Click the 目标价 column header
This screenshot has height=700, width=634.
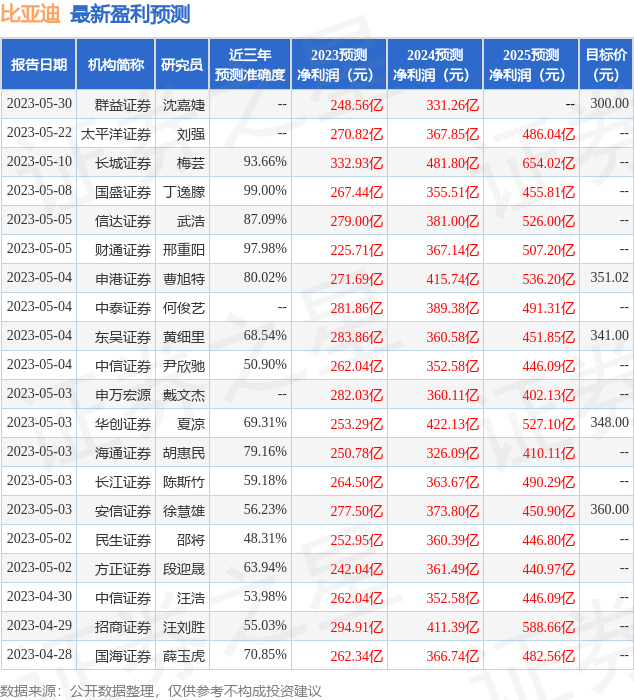pyautogui.click(x=606, y=64)
